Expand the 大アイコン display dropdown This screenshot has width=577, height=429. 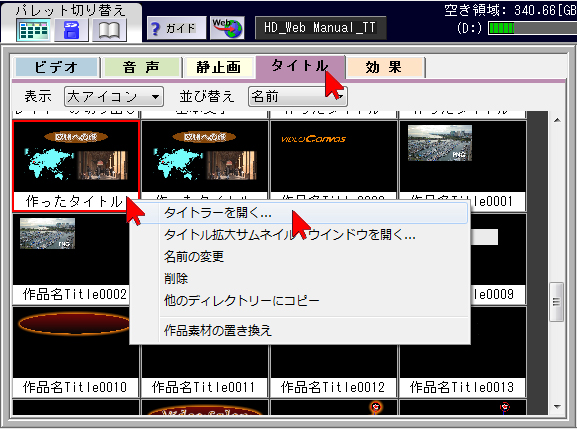click(114, 97)
